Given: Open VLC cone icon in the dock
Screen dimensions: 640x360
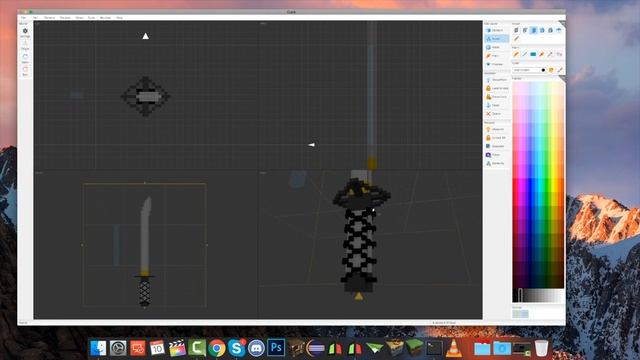Looking at the screenshot, I should [453, 349].
